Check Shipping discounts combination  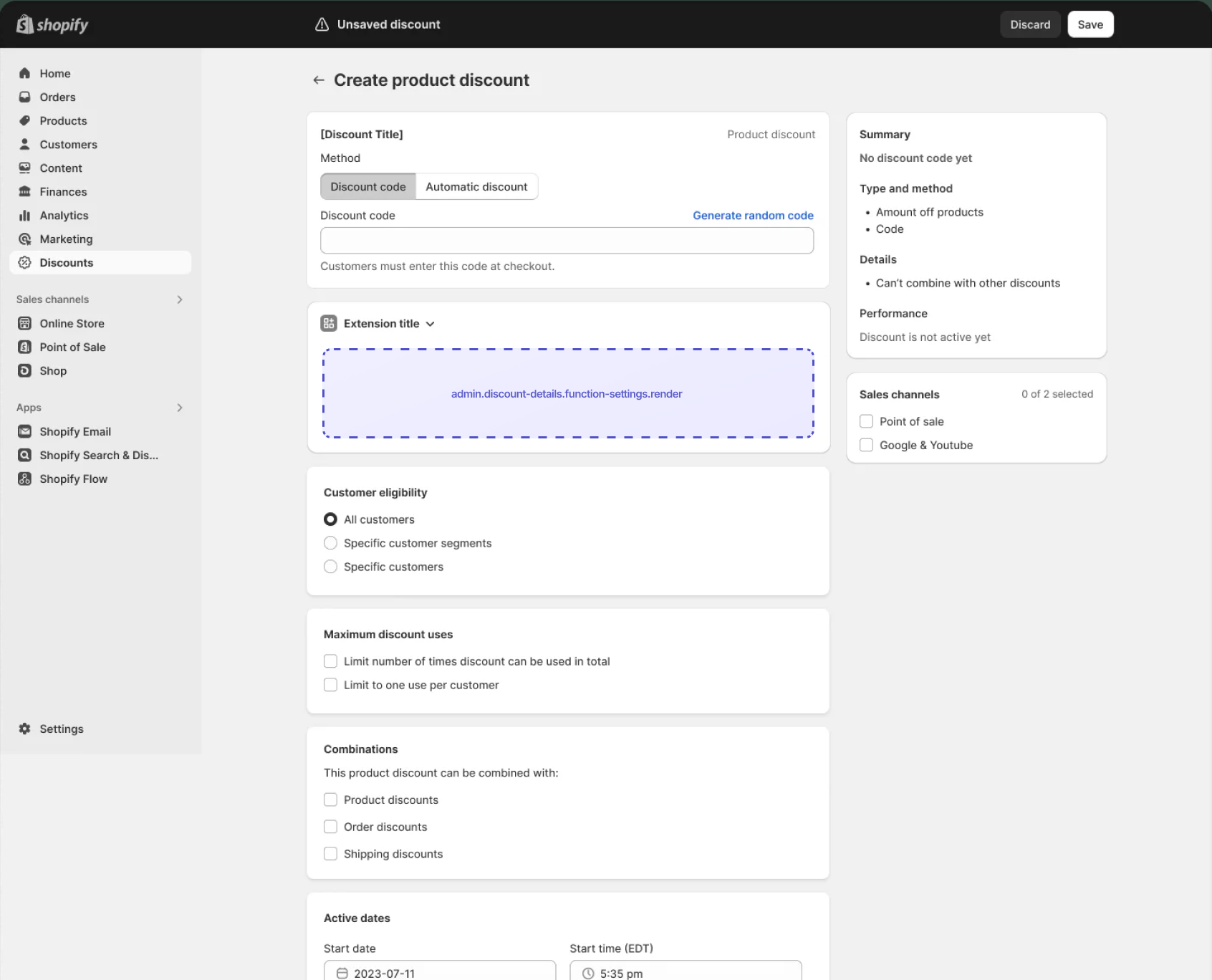(330, 853)
